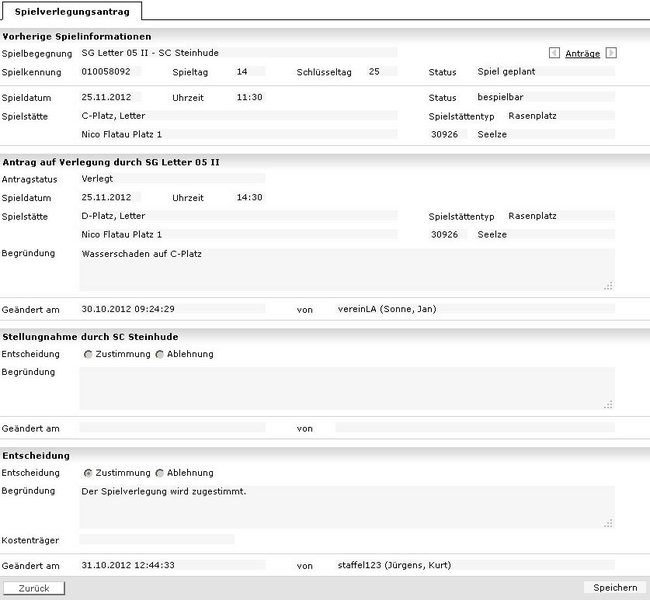Click the next Anträge arrow icon
Screen dimensions: 650x600
(611, 53)
